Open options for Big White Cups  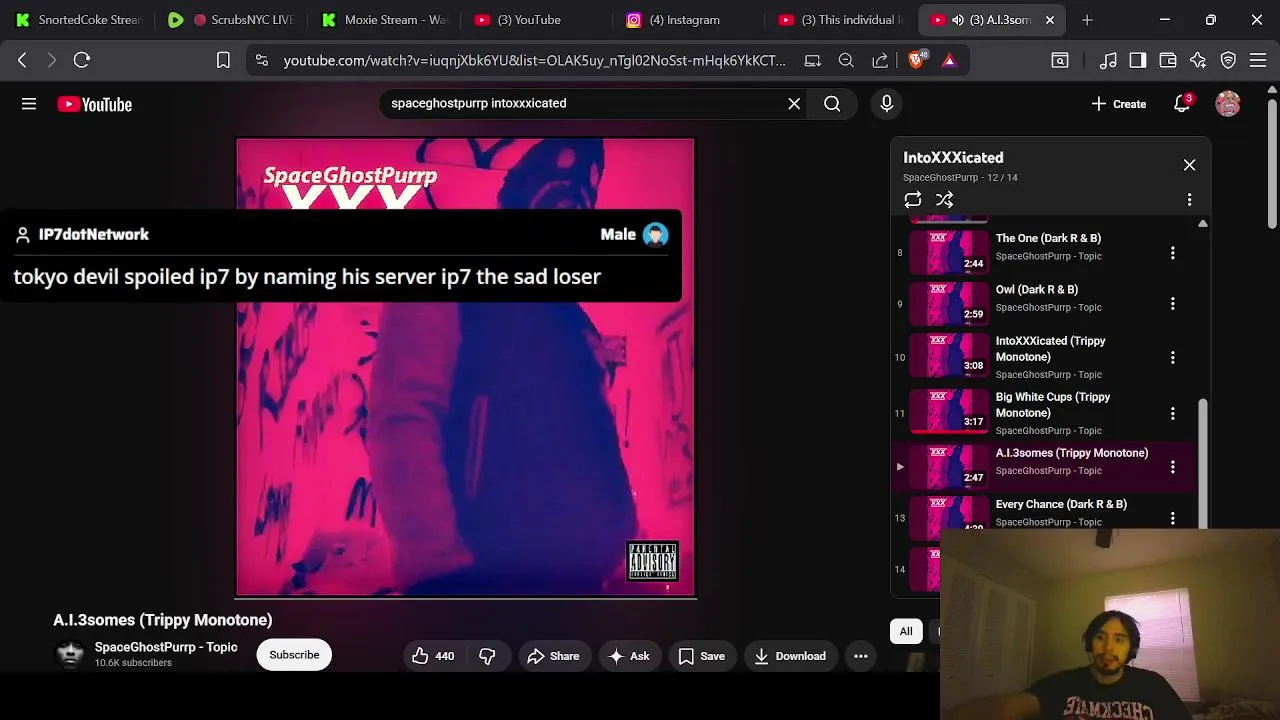[1173, 413]
